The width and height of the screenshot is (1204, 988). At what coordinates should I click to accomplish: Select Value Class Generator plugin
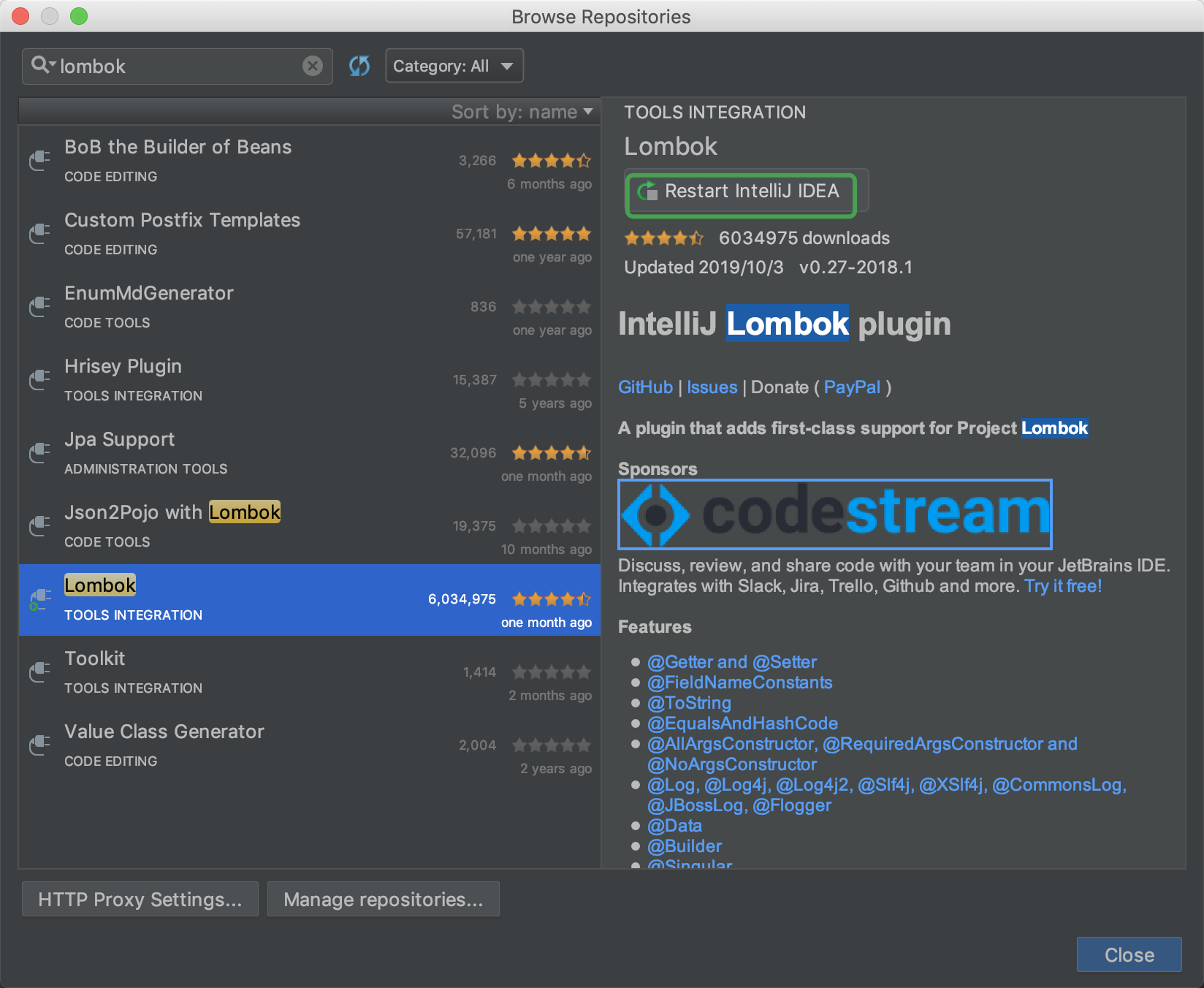coord(309,746)
